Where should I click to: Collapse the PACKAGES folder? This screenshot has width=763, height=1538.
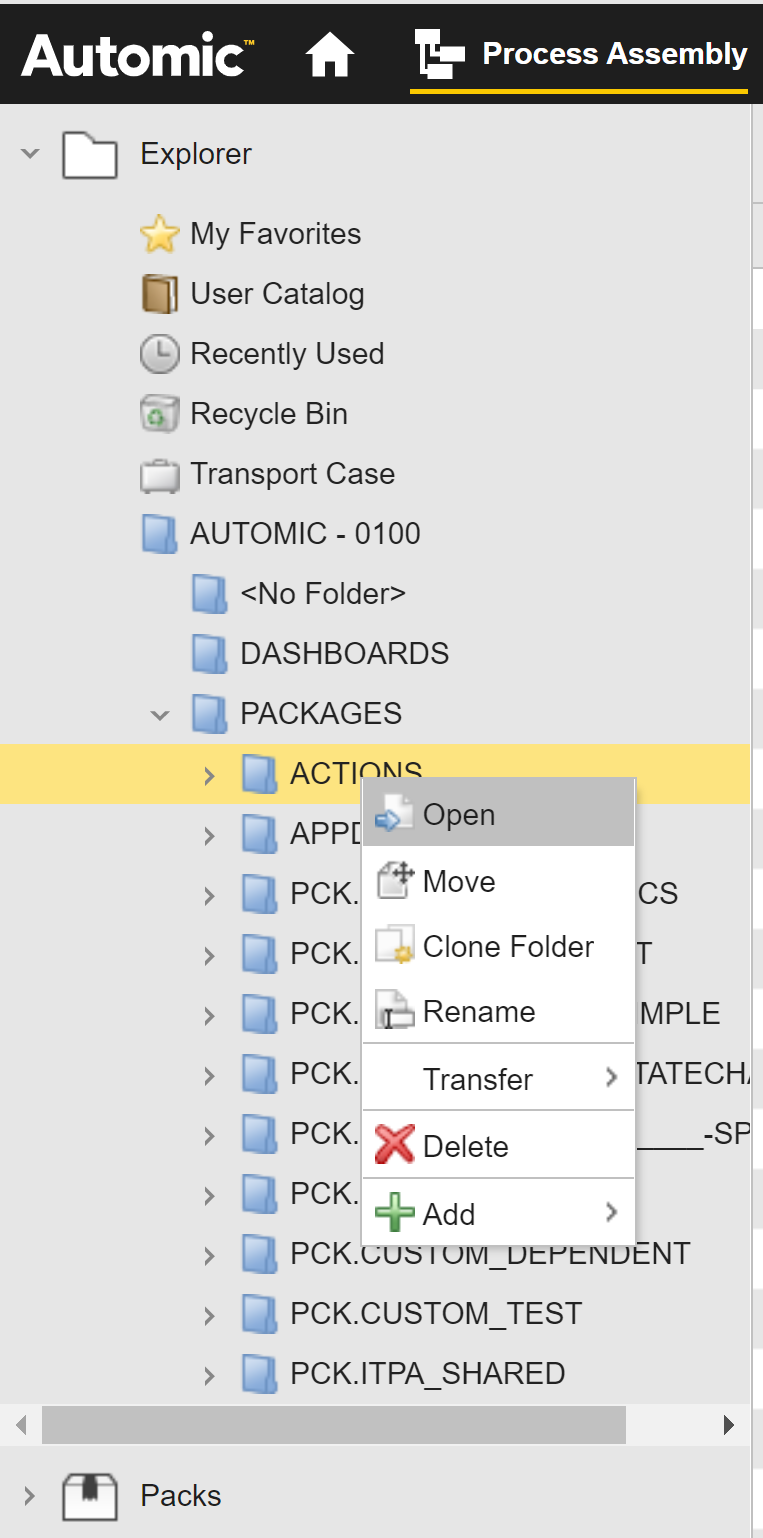click(159, 714)
